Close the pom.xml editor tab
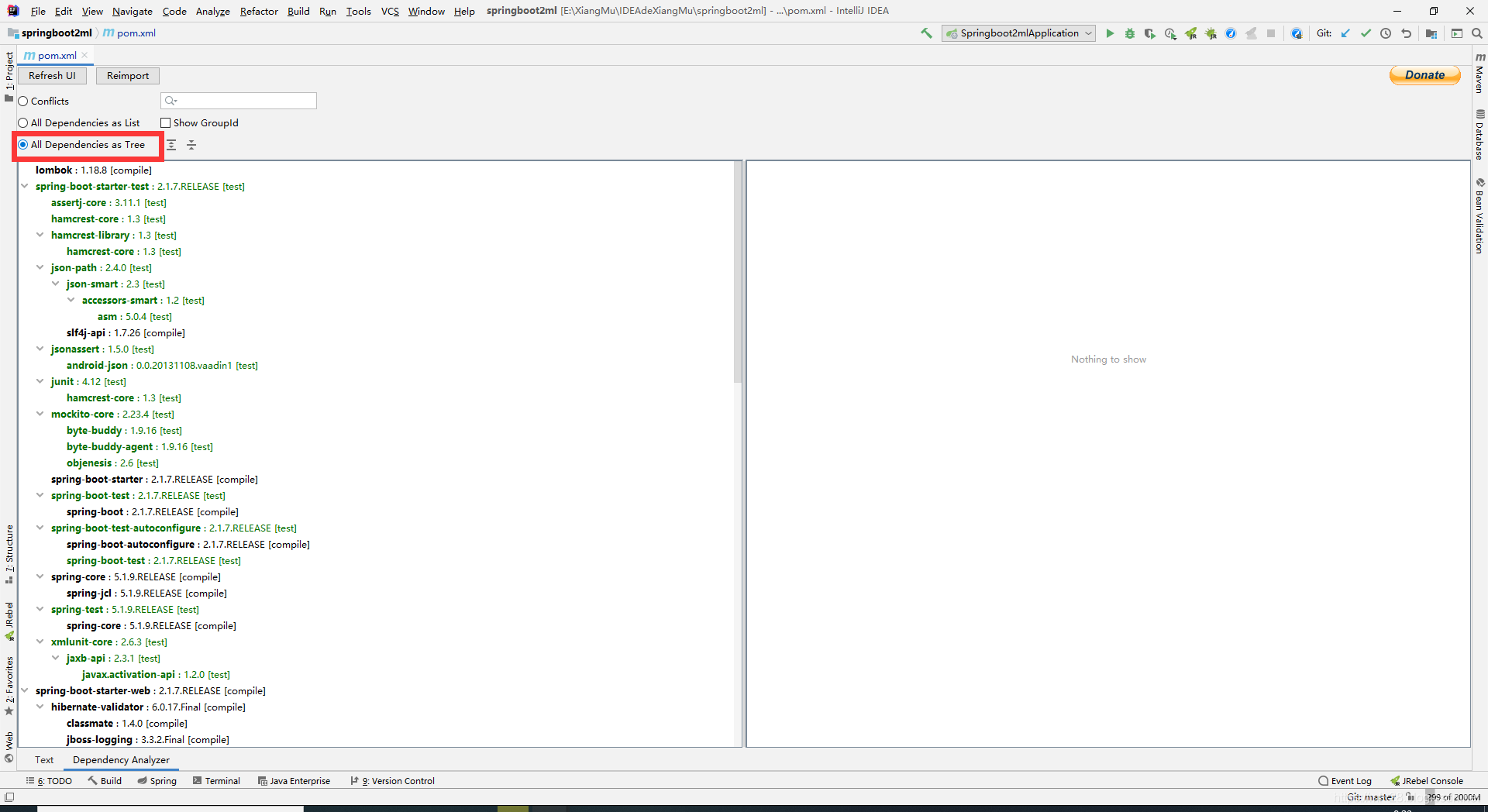Viewport: 1488px width, 812px height. pyautogui.click(x=84, y=56)
